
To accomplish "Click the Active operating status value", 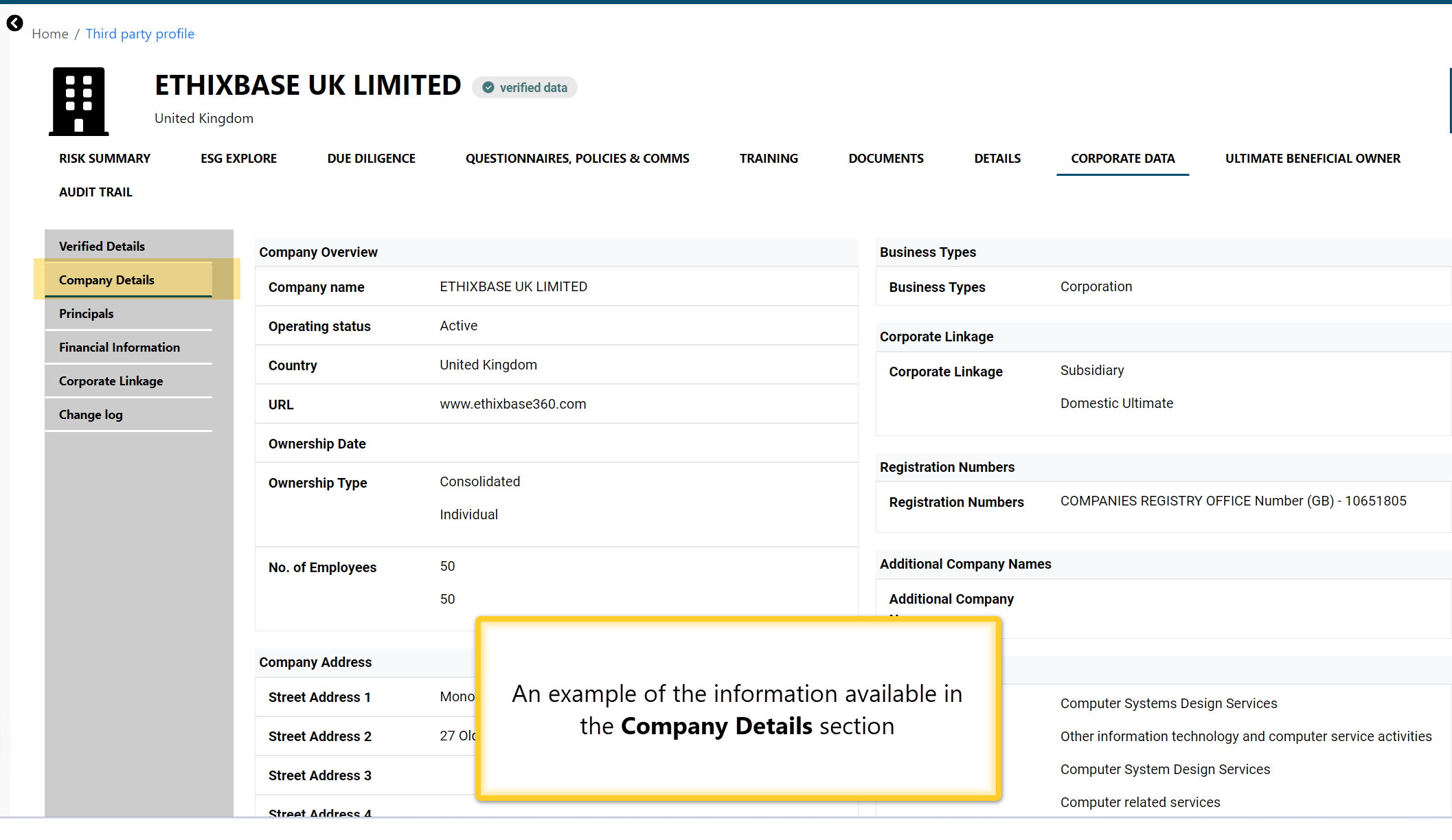I will [459, 326].
